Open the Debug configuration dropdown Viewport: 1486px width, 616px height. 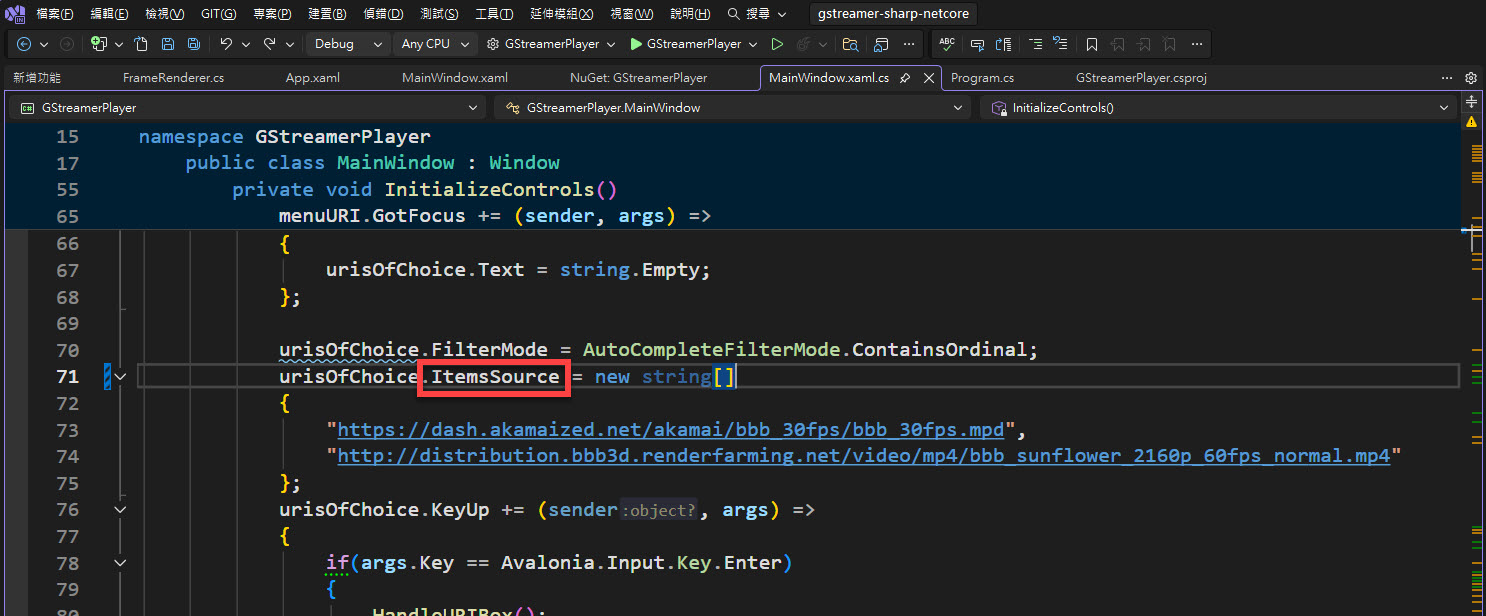[346, 44]
